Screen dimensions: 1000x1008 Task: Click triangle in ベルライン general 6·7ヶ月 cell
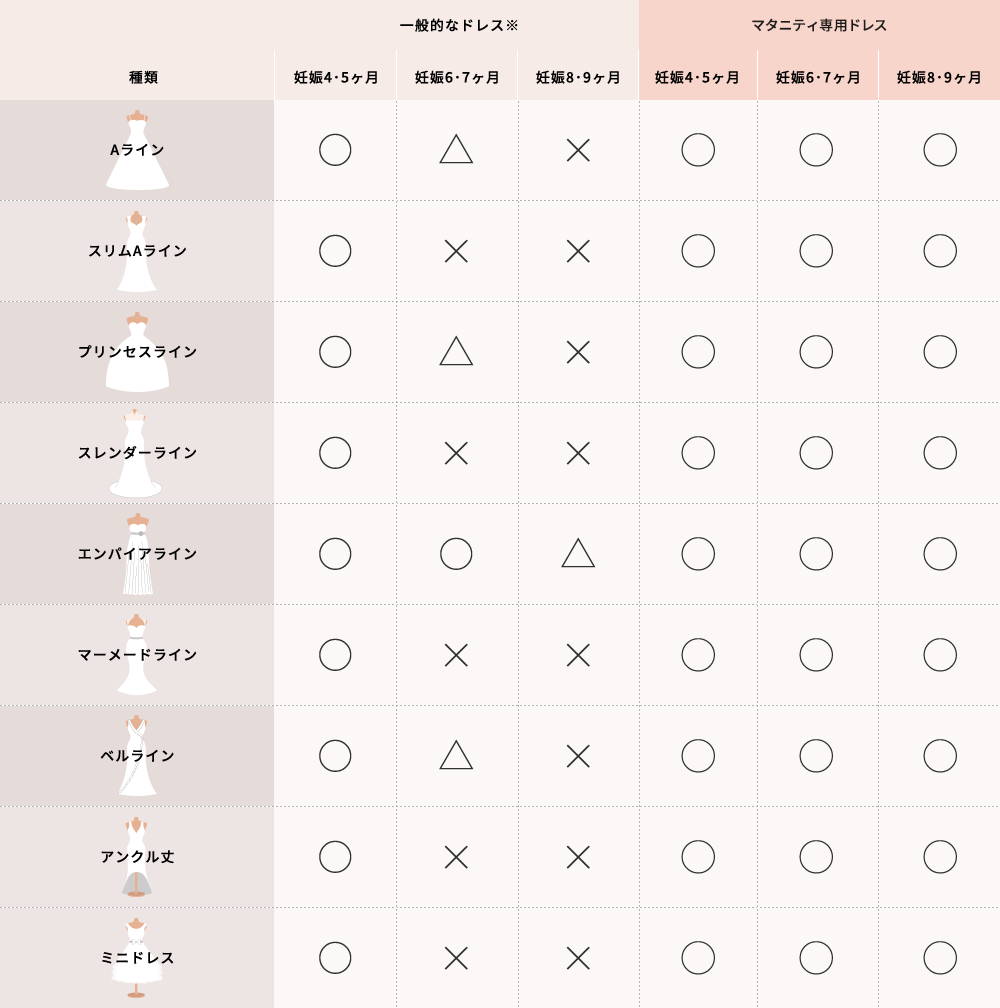pyautogui.click(x=456, y=755)
